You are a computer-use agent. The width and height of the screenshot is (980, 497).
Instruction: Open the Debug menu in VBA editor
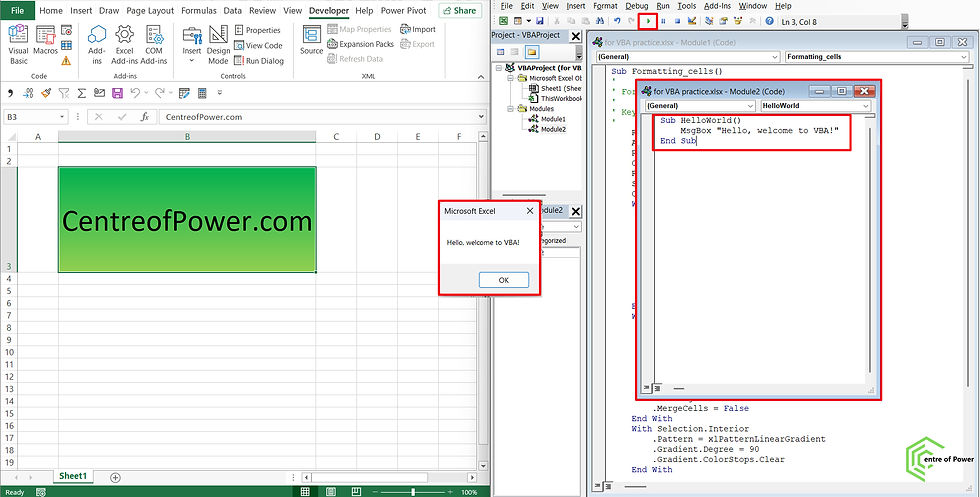coord(637,6)
